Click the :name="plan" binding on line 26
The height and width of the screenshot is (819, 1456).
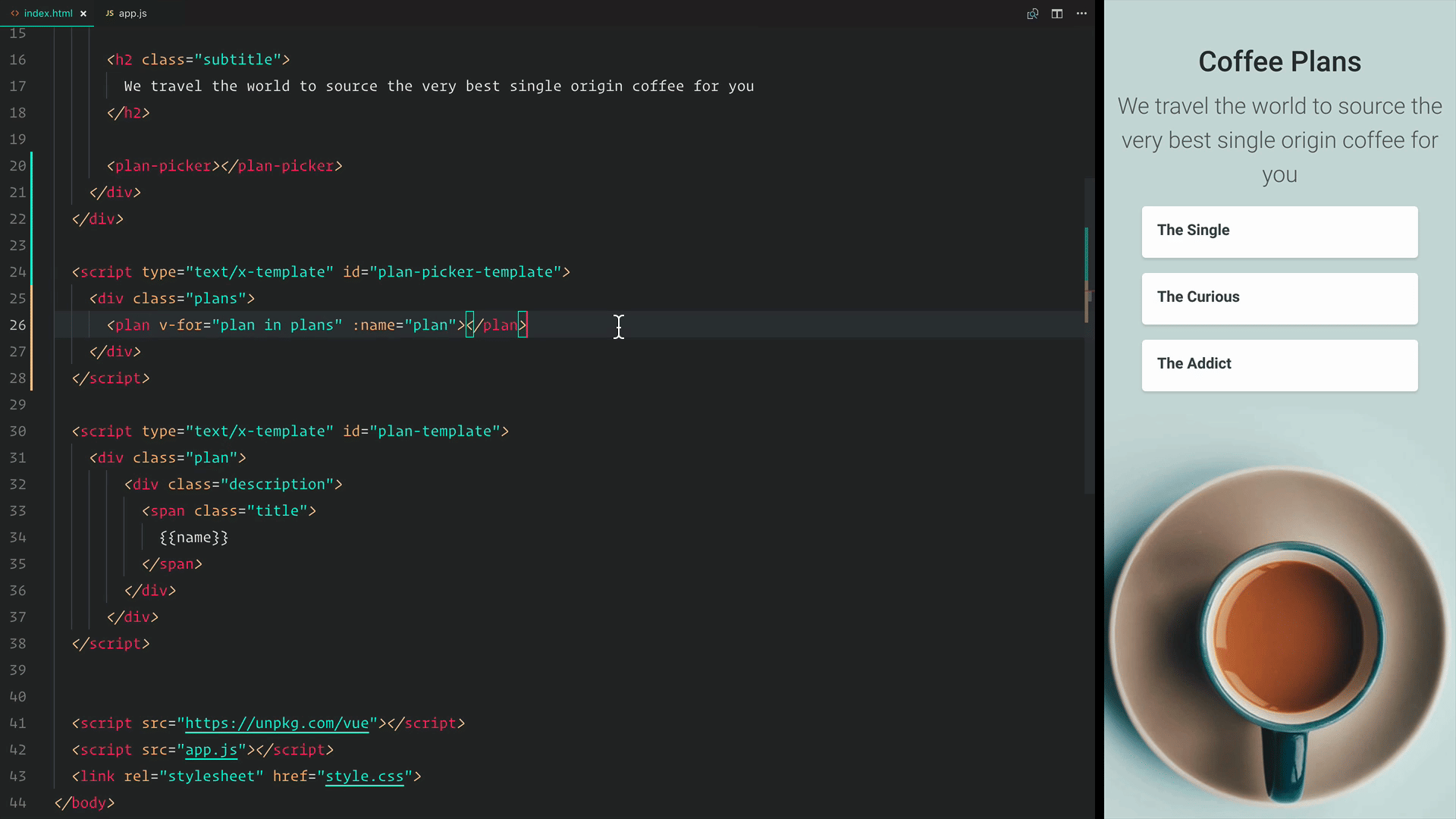pos(403,325)
